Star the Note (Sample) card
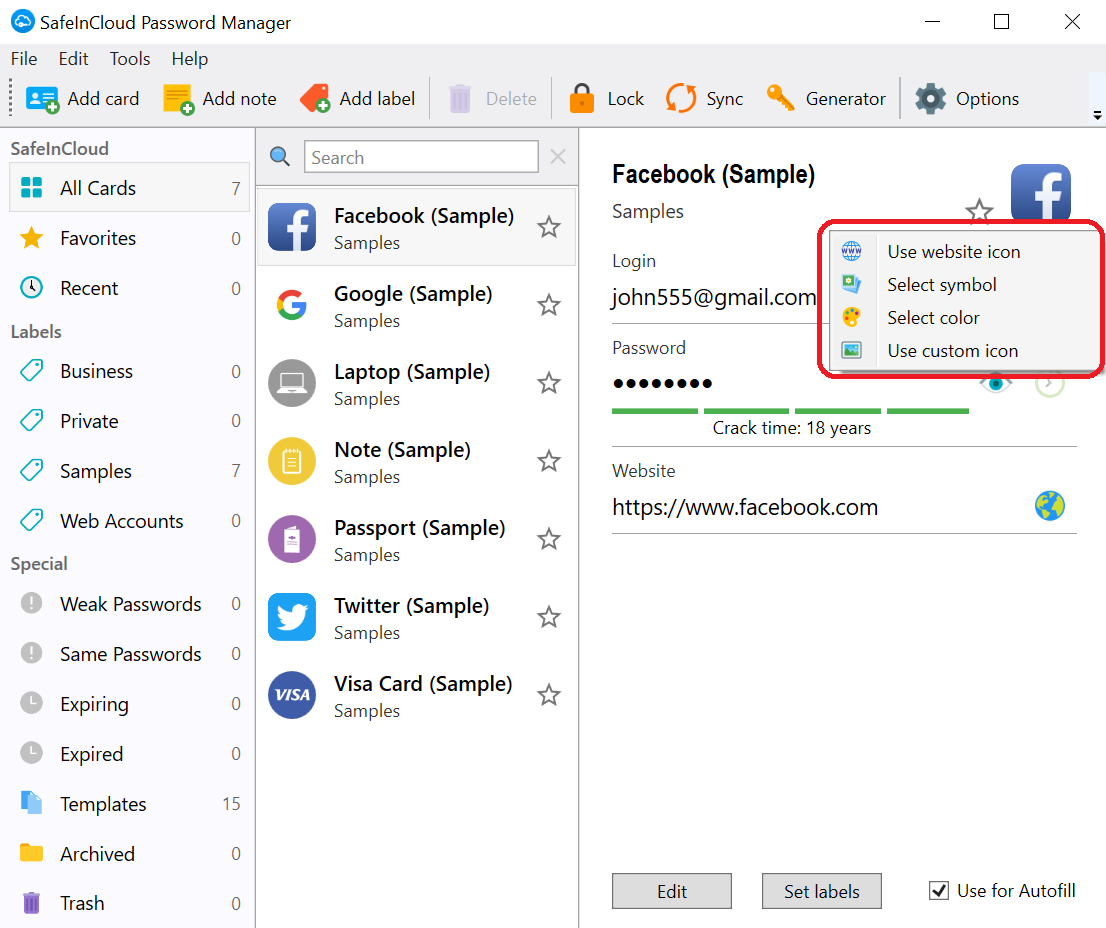This screenshot has width=1106, height=928. (x=549, y=461)
